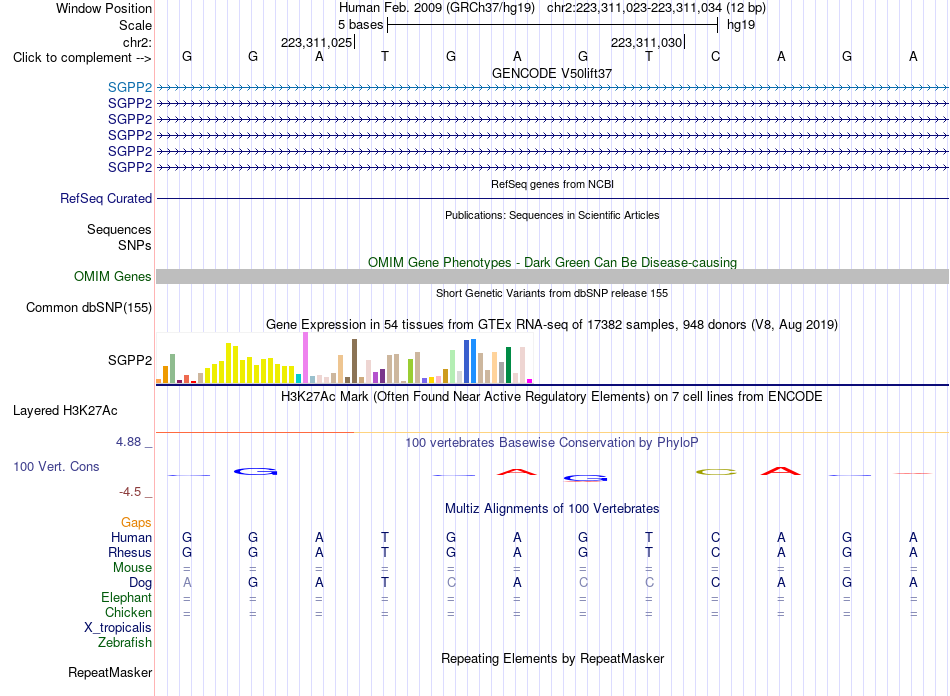Screen dimensions: 950x696
Task: Click the faded A in the Dog row
Action: 187,582
